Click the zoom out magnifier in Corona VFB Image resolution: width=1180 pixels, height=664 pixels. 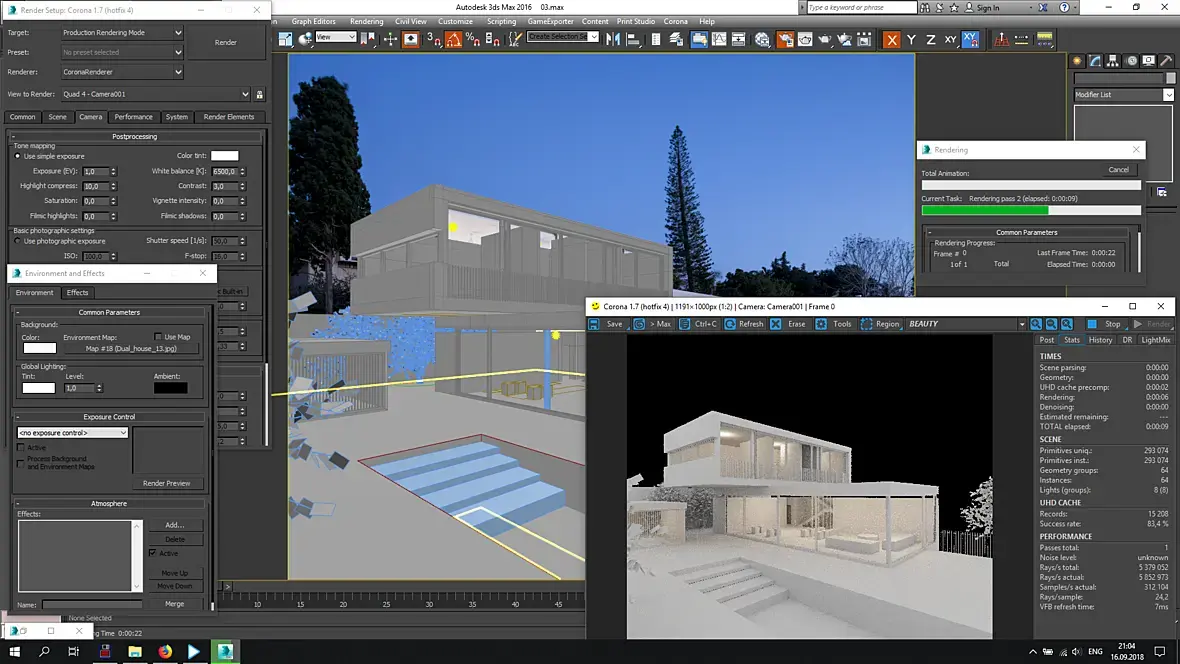coord(1051,324)
